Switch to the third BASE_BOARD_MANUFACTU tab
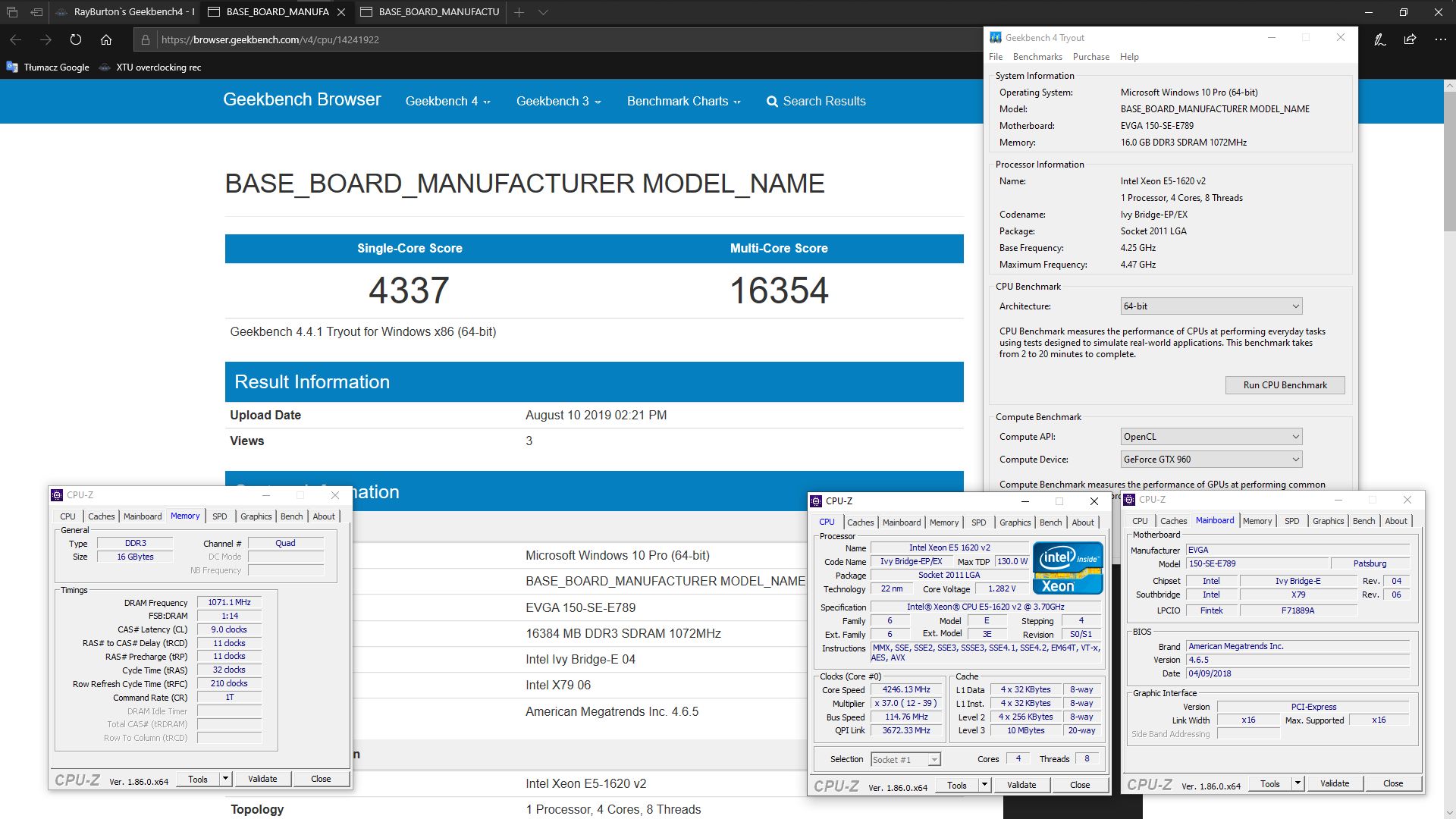The width and height of the screenshot is (1456, 819). coord(430,12)
